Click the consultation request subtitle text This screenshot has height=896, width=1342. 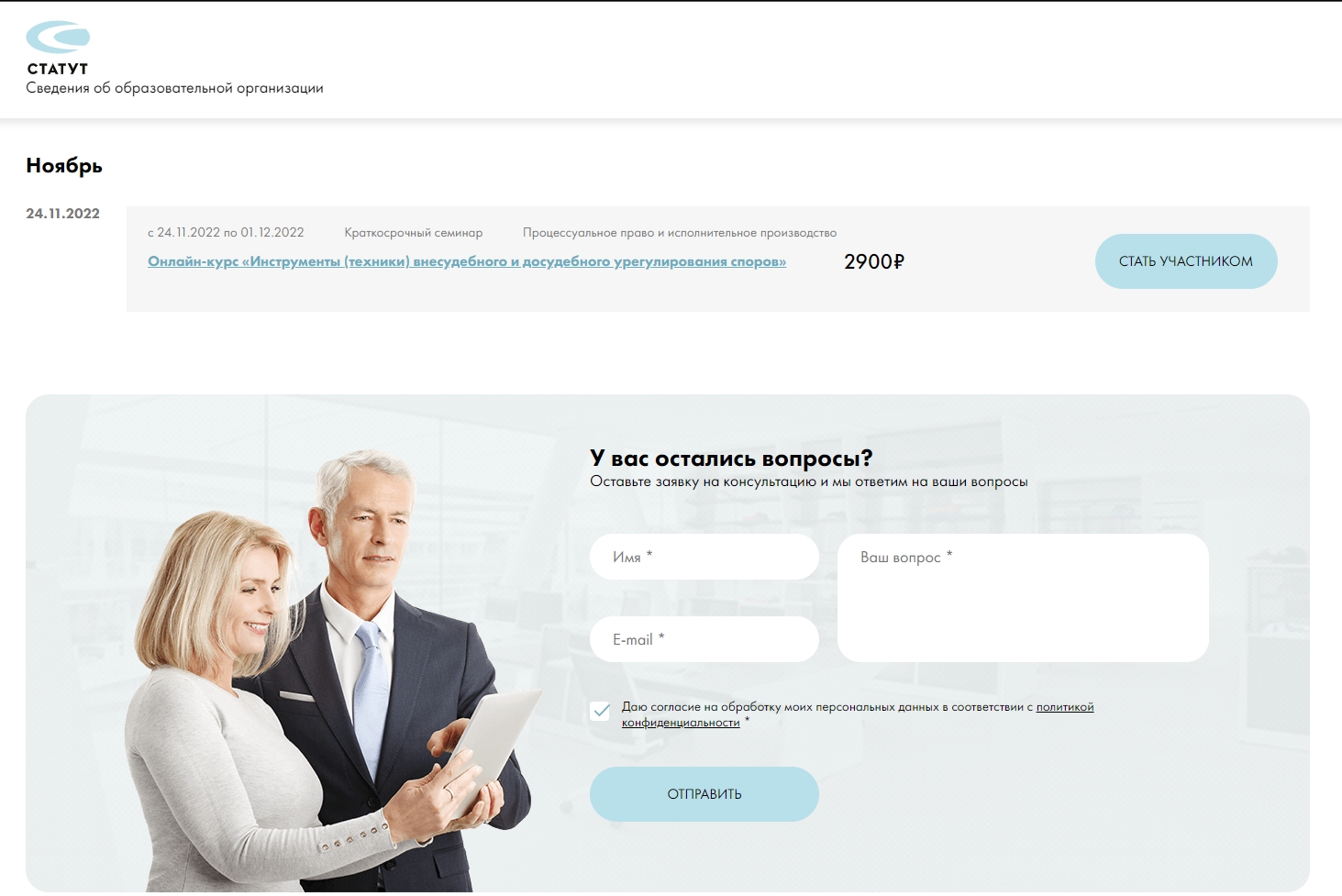click(809, 481)
